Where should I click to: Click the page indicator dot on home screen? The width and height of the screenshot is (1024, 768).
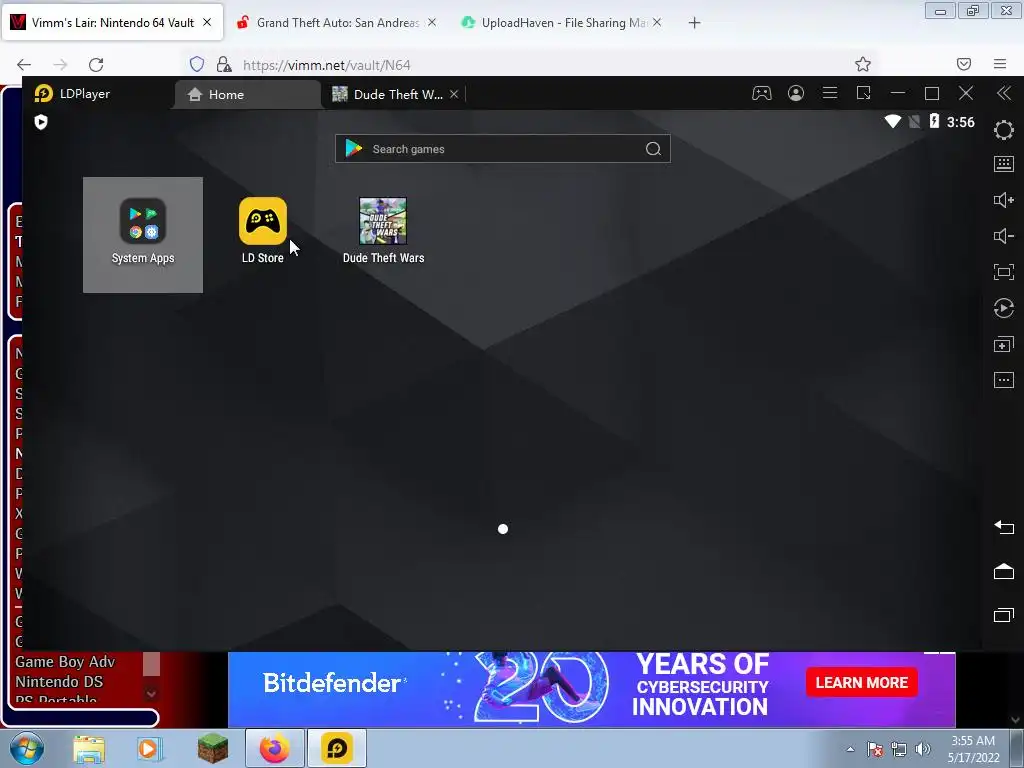[x=503, y=529]
